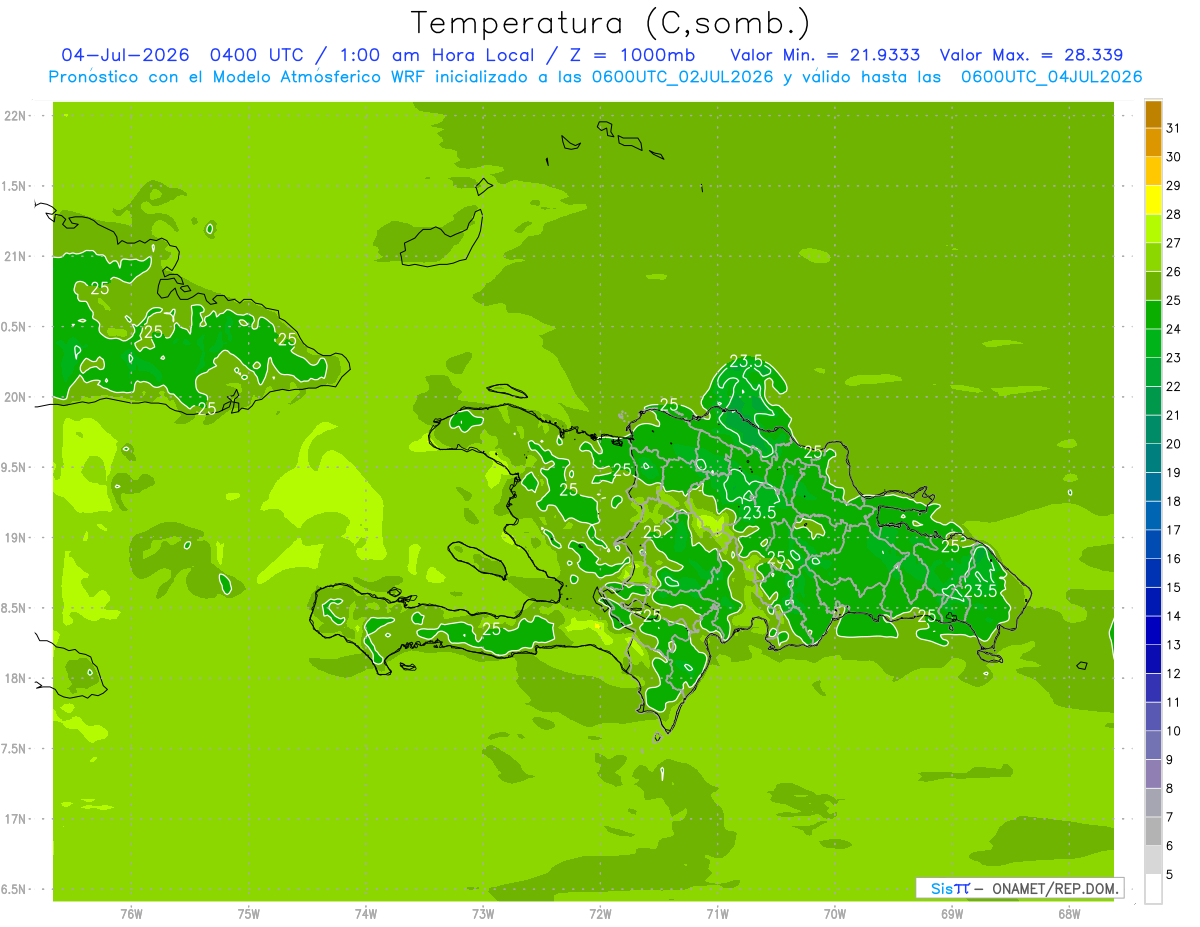
Task: Click the '20N' latitude axis label
Action: tap(15, 397)
